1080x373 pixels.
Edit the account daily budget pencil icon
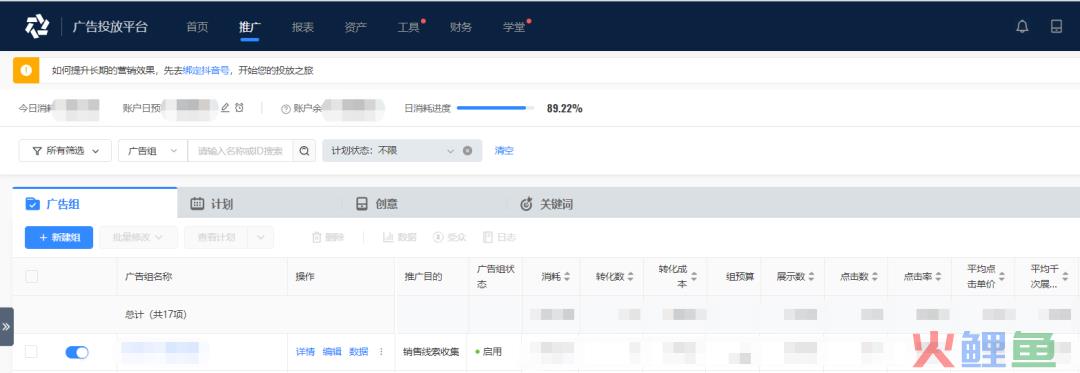(x=225, y=108)
